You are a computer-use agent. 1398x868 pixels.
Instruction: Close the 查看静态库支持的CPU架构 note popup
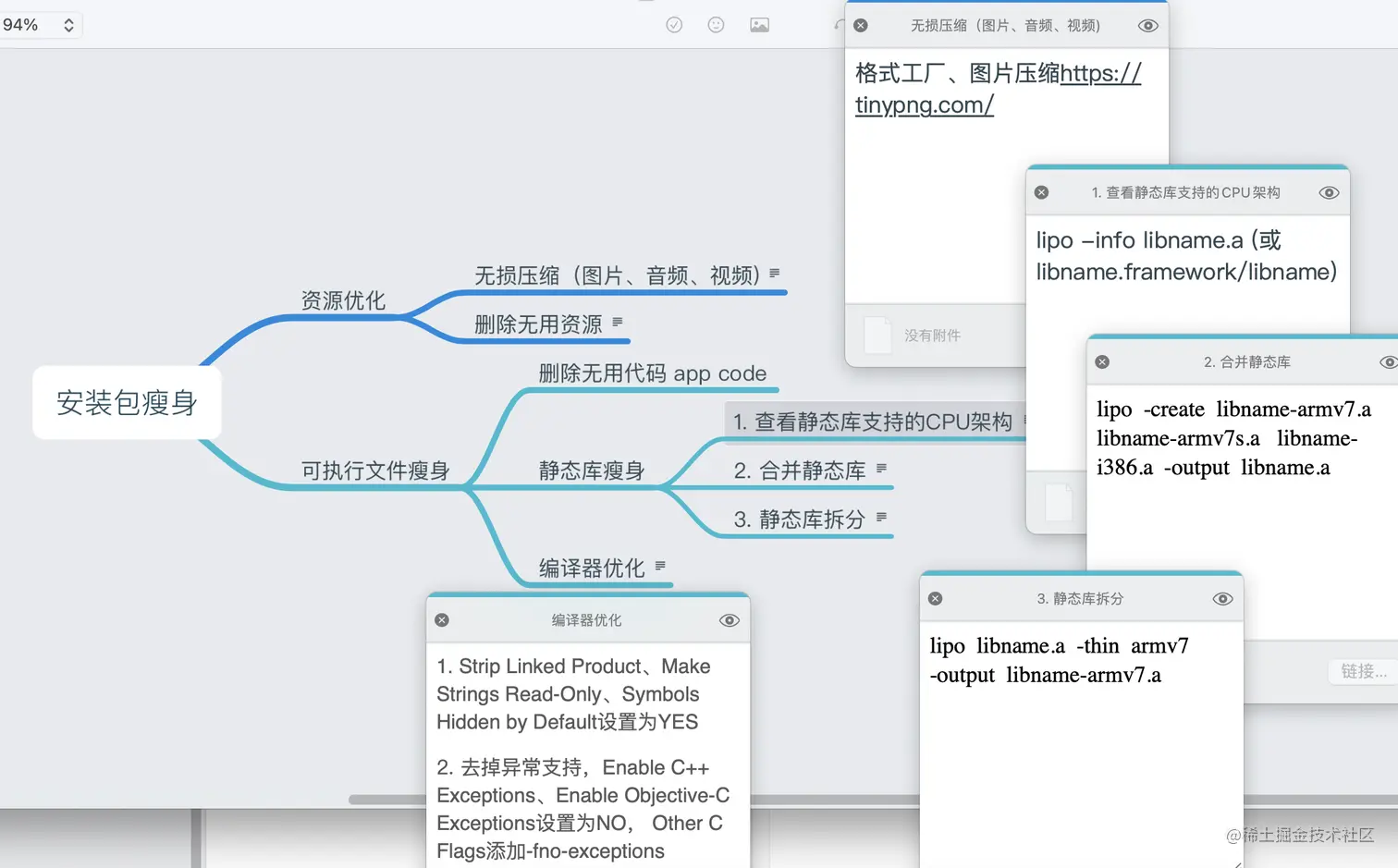1042,192
